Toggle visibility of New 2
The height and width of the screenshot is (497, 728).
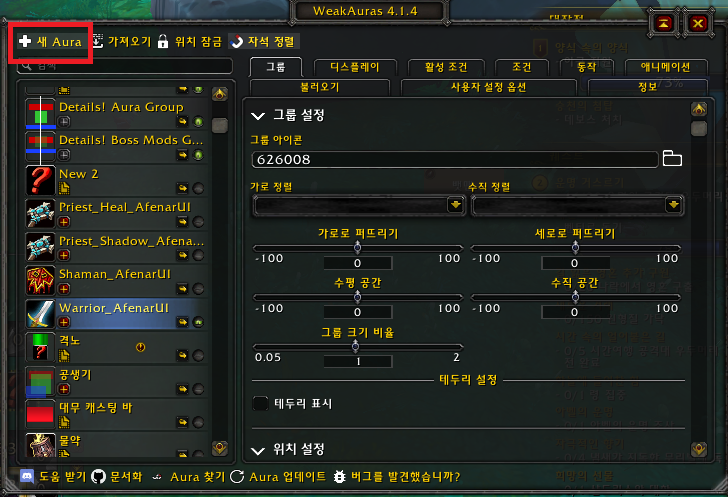198,188
